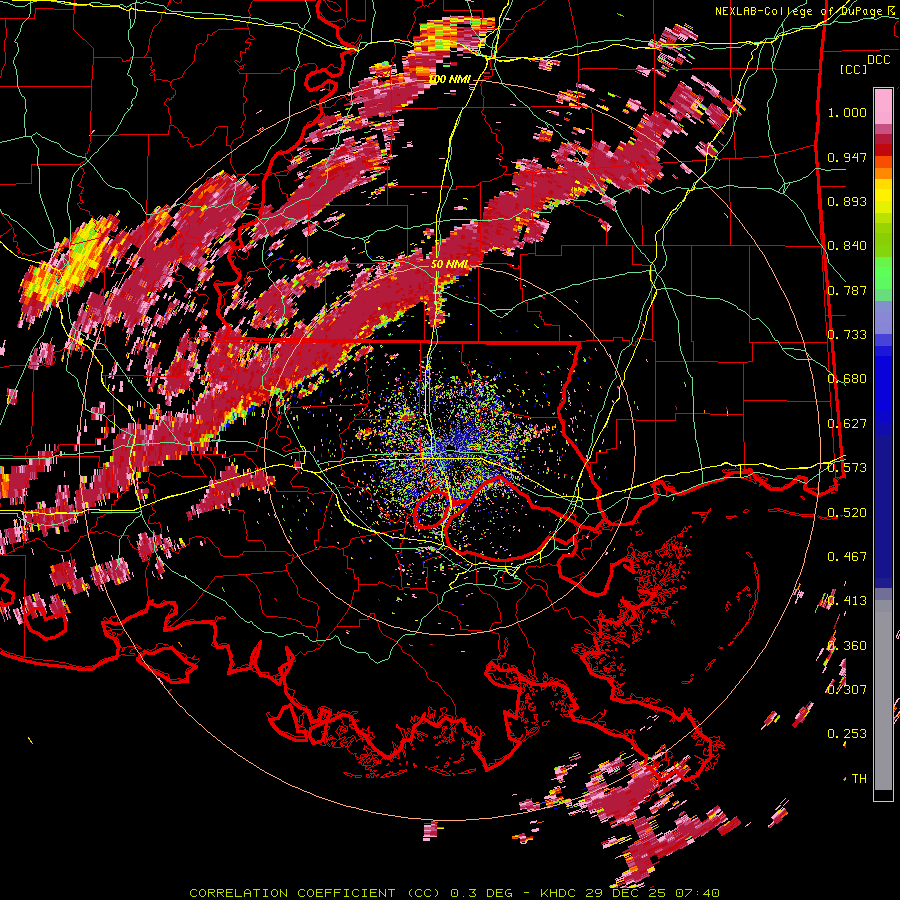This screenshot has width=900, height=900.
Task: Click the 100 NMI range ring label
Action: (x=450, y=79)
